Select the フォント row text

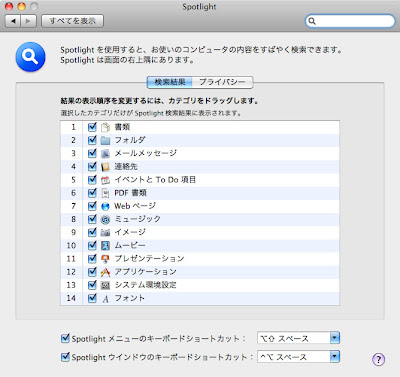click(130, 298)
